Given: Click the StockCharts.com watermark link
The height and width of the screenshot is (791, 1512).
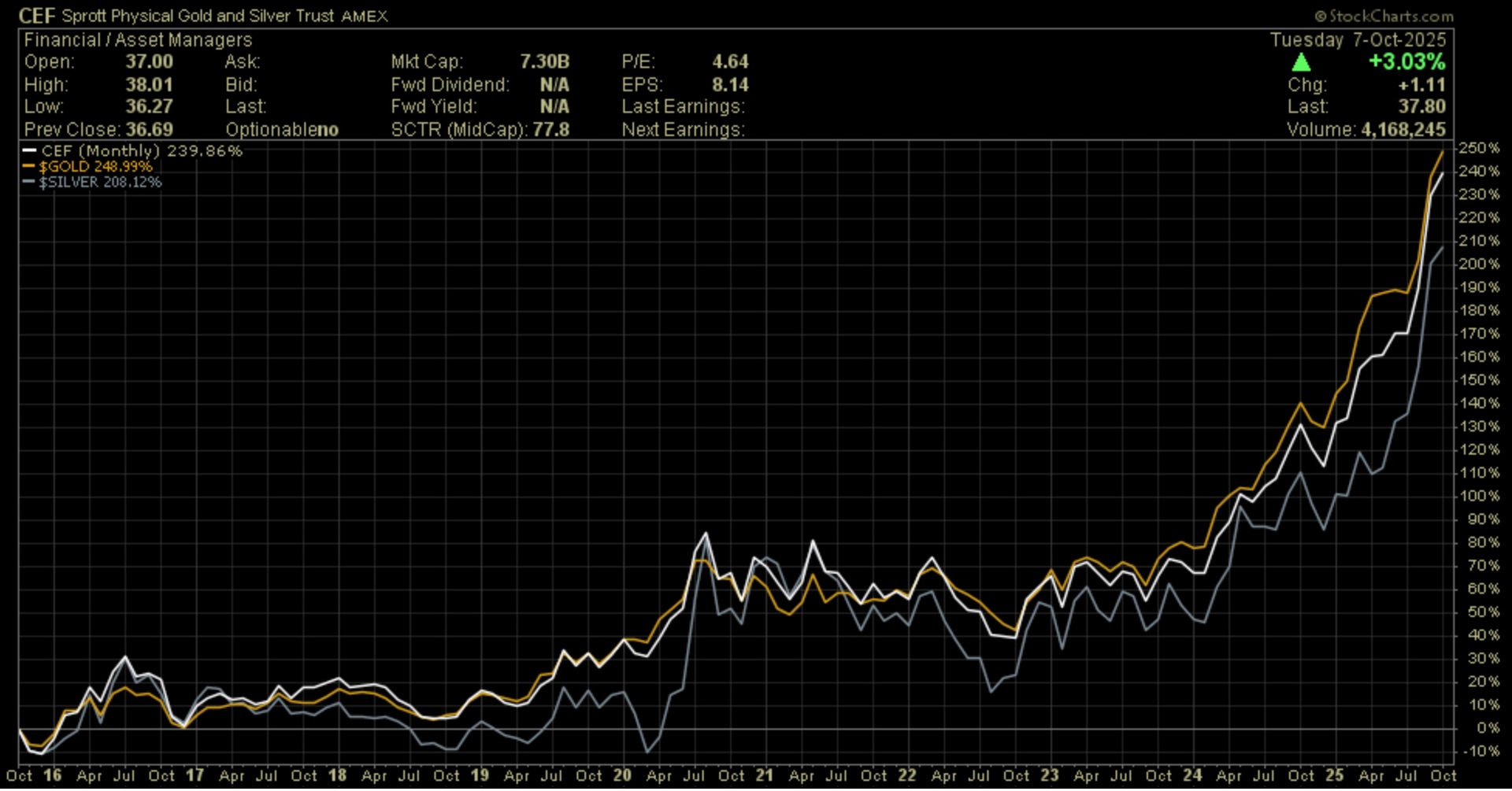Looking at the screenshot, I should (x=1384, y=16).
